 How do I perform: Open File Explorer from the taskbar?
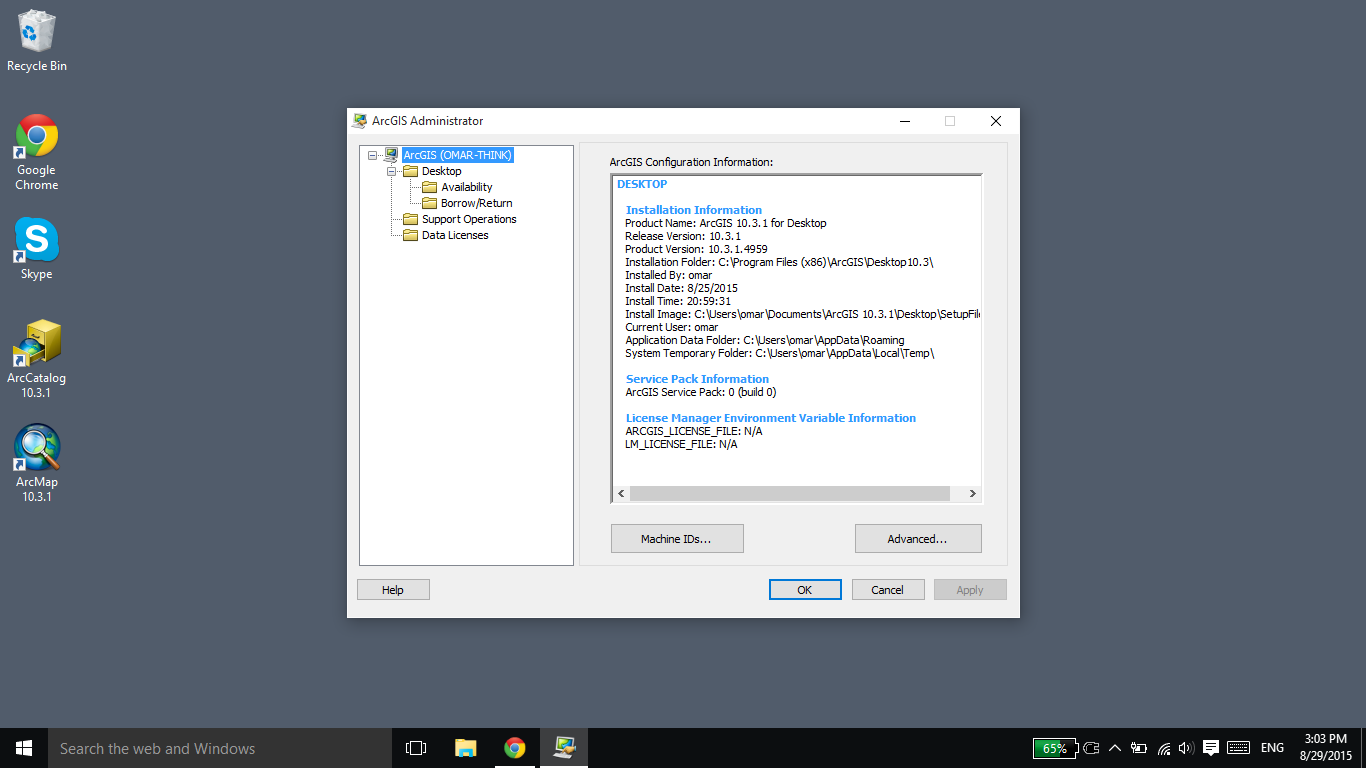pyautogui.click(x=465, y=748)
